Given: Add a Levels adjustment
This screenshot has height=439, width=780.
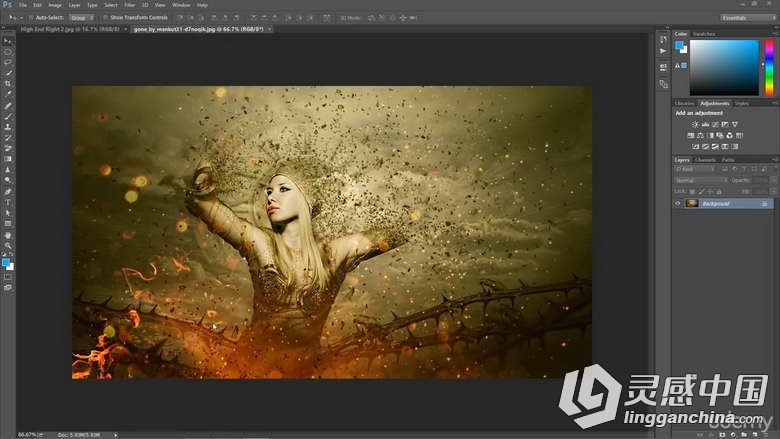Looking at the screenshot, I should click(705, 124).
